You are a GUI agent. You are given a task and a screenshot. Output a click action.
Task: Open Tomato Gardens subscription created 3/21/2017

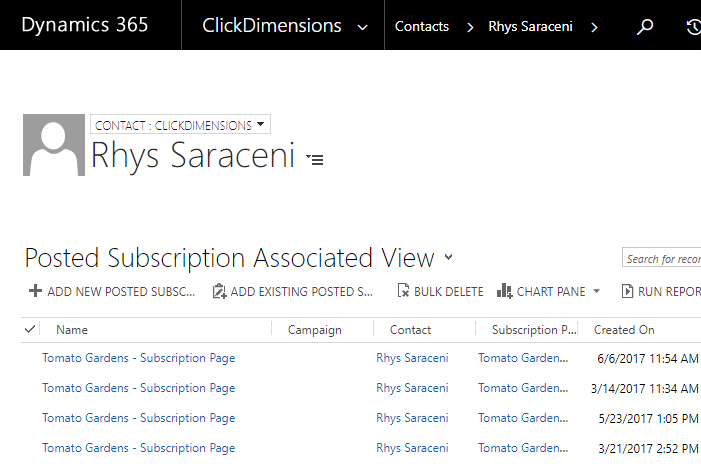click(x=139, y=448)
